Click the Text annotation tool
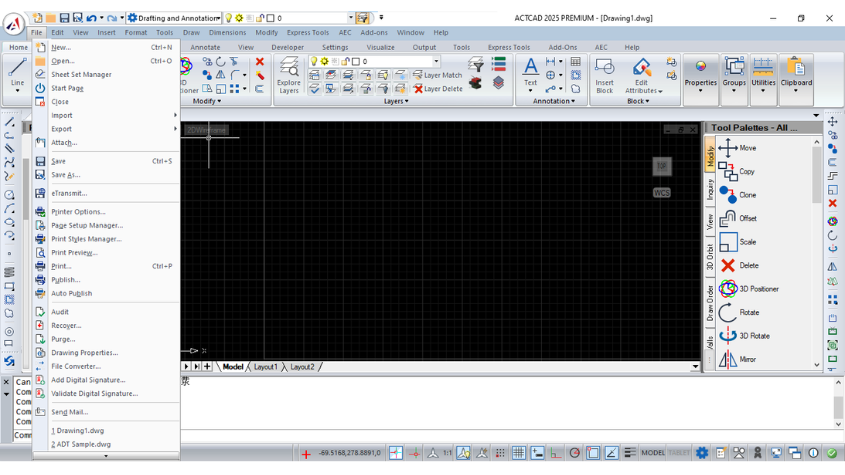The height and width of the screenshot is (475, 845). point(530,72)
